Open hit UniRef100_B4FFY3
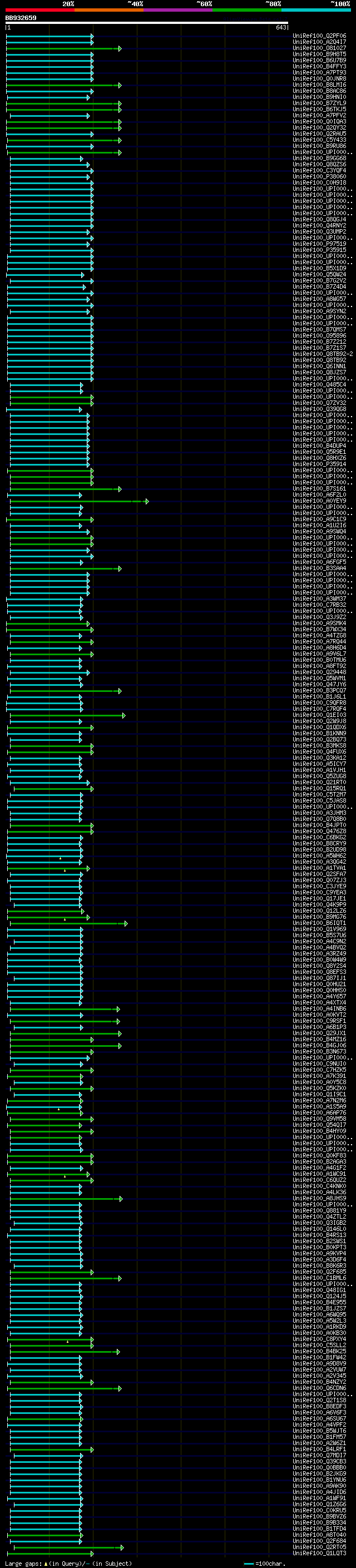356x1568 pixels. click(x=319, y=66)
